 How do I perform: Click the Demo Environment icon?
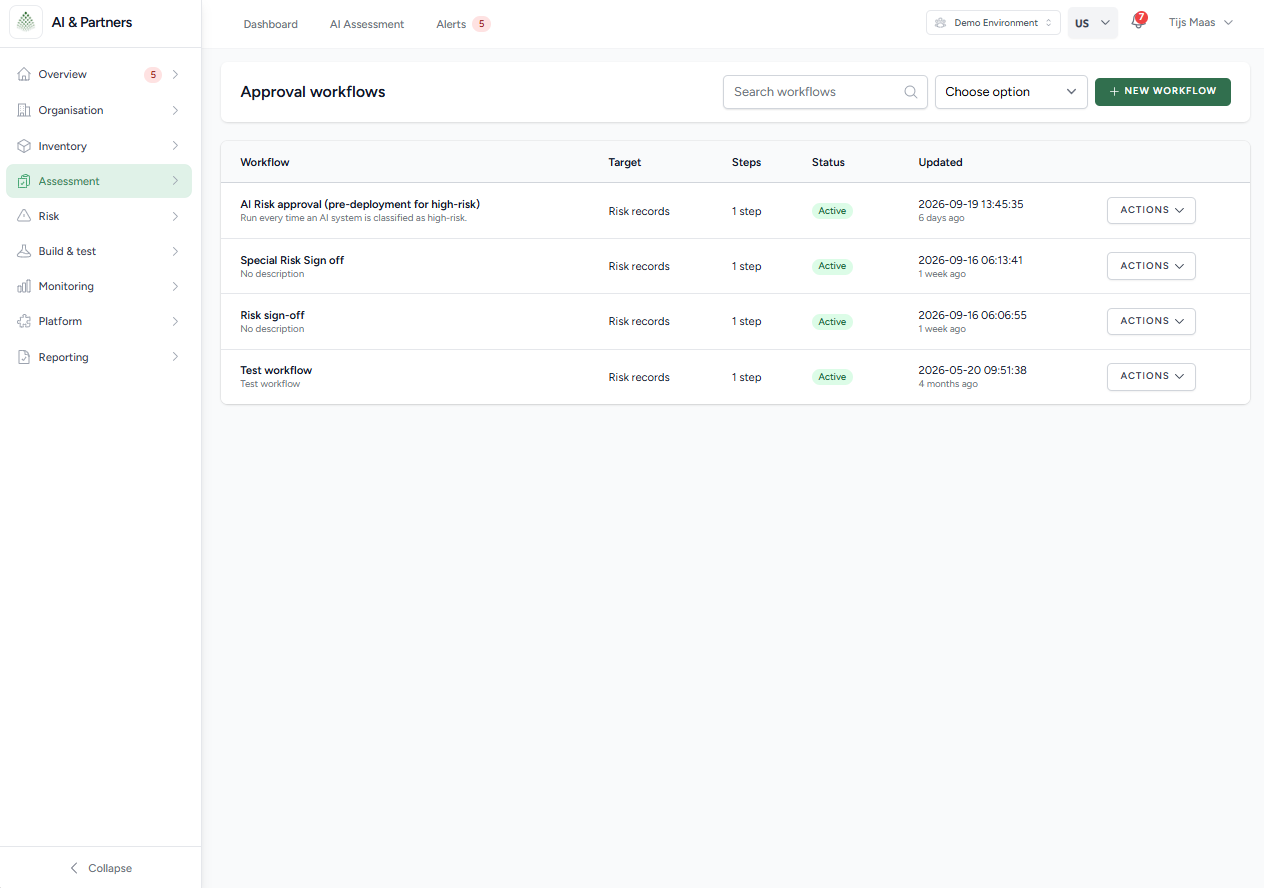[941, 23]
